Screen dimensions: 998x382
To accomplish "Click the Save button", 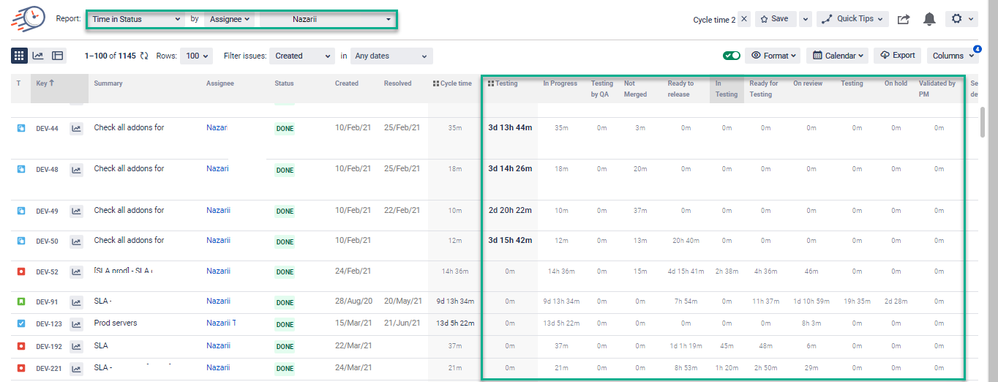I will (775, 19).
